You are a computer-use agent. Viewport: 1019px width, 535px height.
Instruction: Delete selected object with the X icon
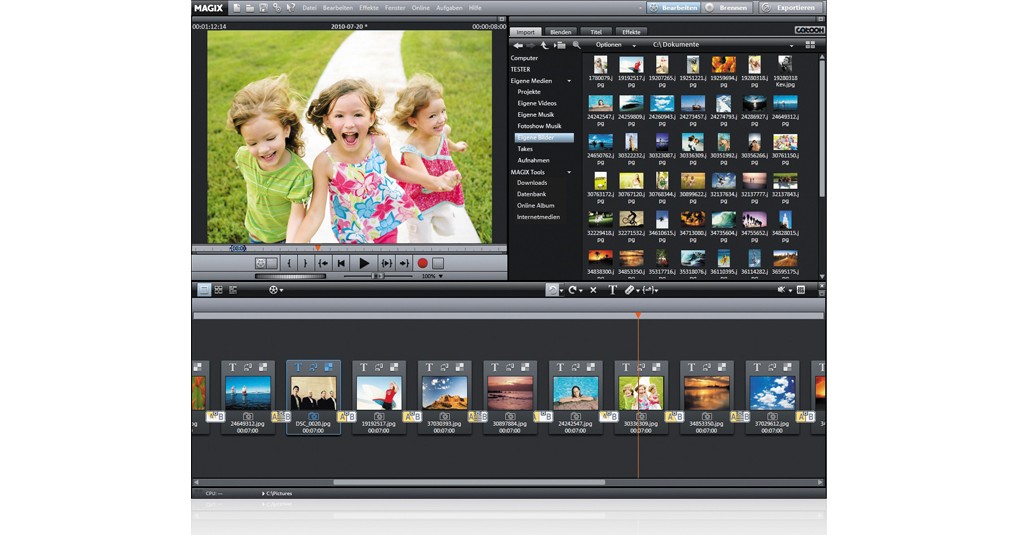point(593,290)
